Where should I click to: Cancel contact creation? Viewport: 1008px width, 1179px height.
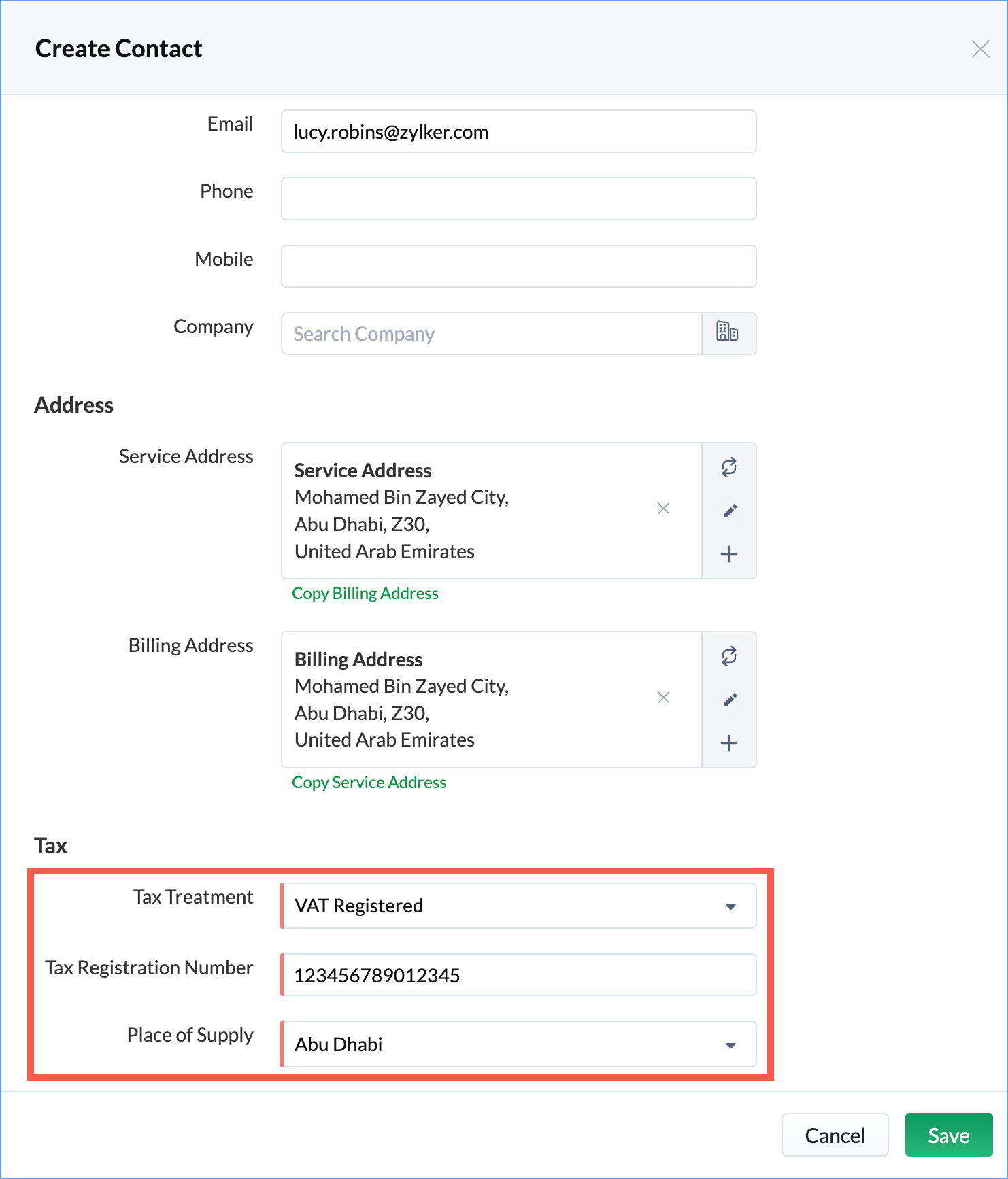click(x=835, y=1135)
